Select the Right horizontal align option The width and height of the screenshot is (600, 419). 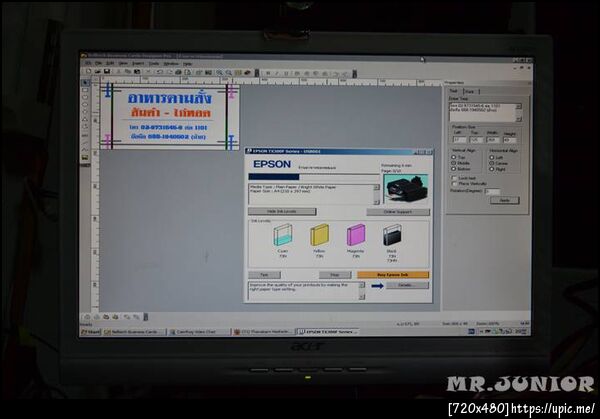[x=492, y=169]
